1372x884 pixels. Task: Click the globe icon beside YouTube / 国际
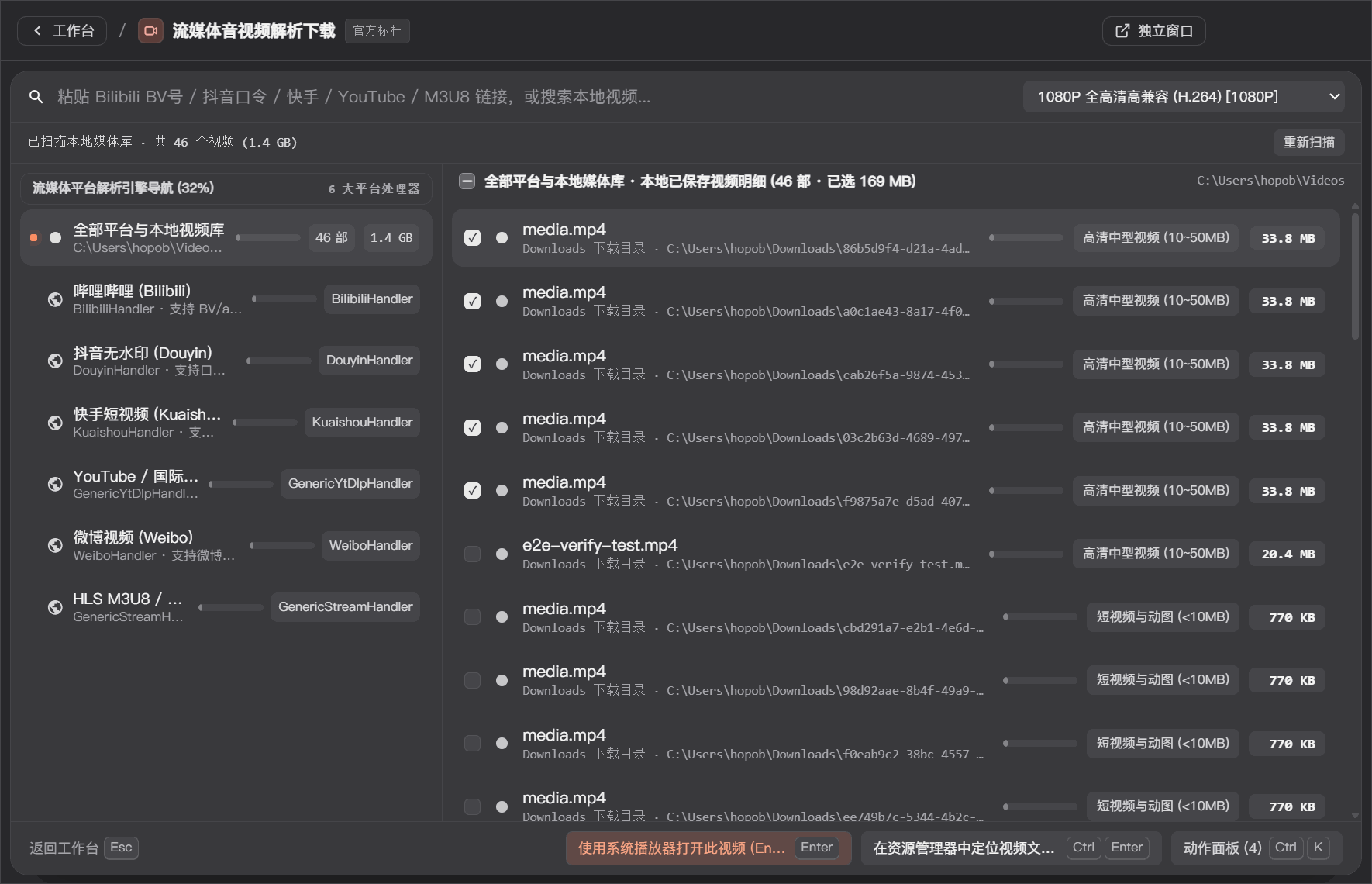click(55, 484)
